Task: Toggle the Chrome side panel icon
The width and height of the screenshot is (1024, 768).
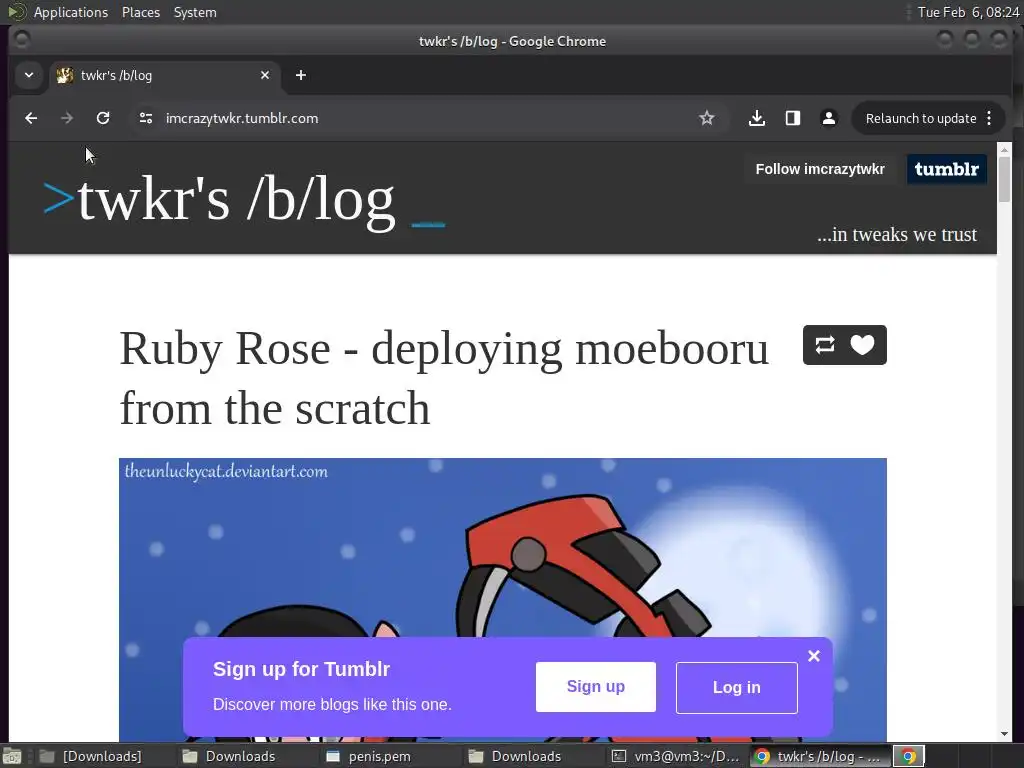Action: point(793,118)
